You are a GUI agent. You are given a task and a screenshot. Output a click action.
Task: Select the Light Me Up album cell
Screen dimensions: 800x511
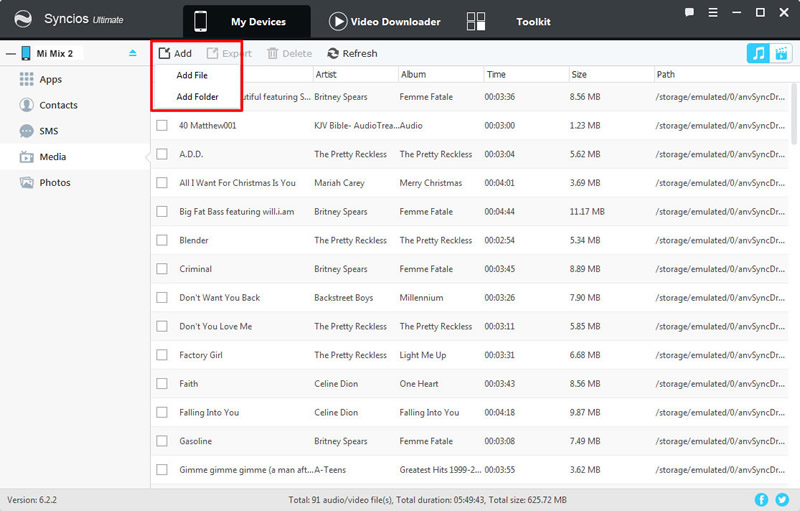(x=422, y=355)
